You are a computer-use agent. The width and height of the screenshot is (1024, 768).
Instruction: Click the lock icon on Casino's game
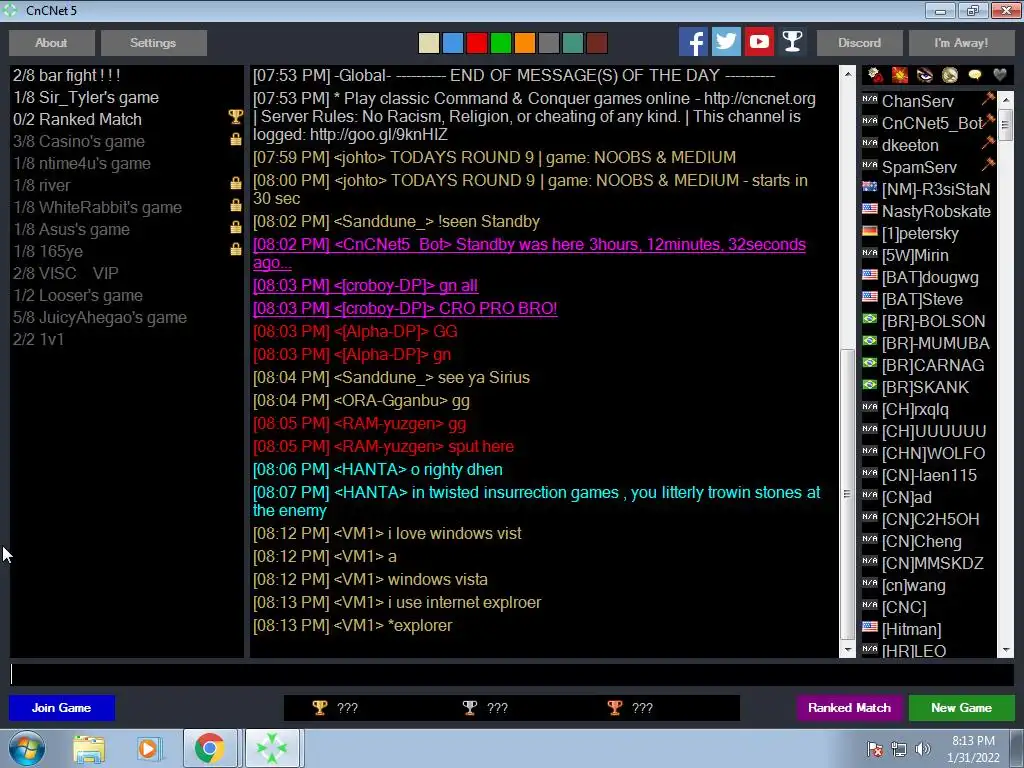(236, 139)
